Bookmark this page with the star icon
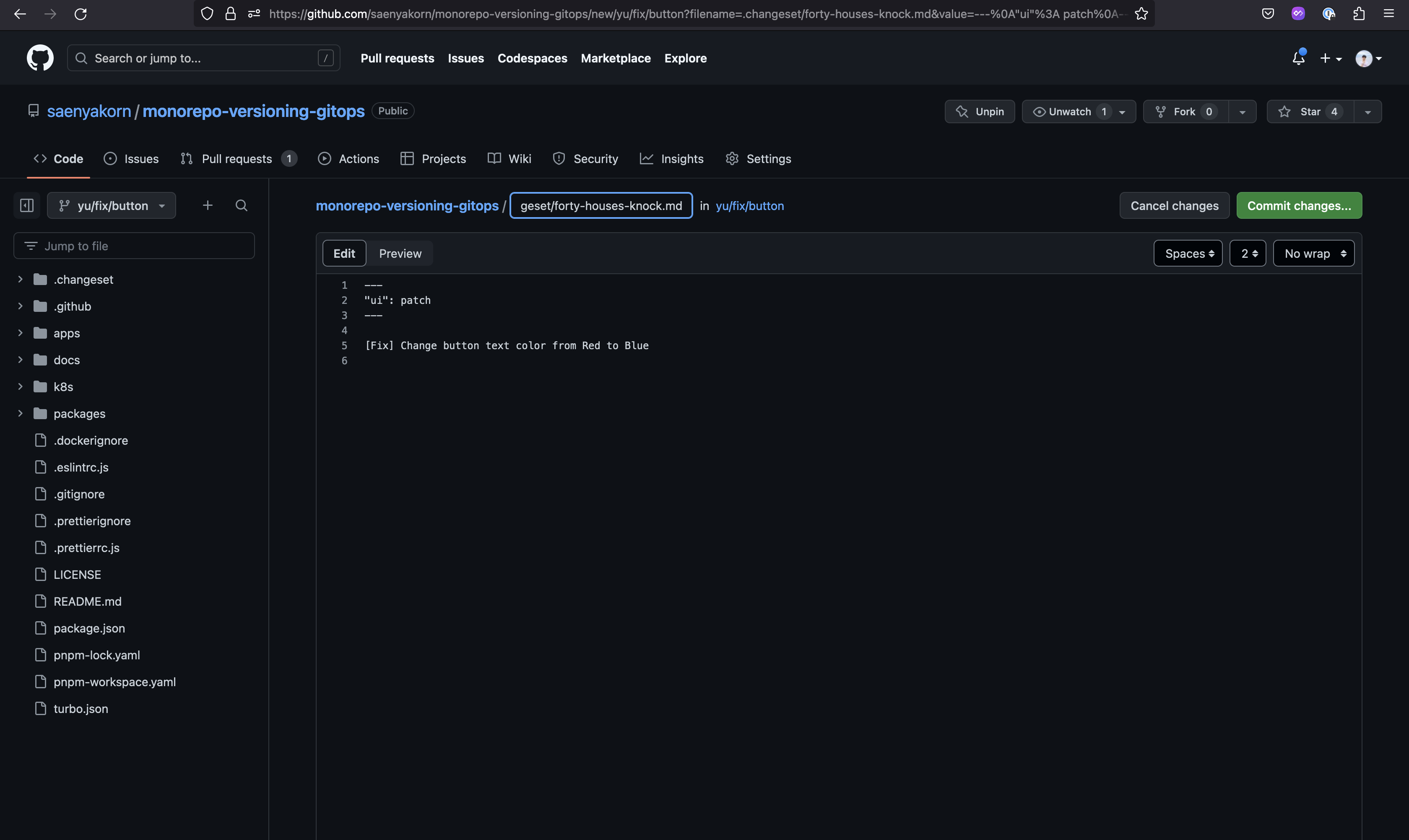This screenshot has width=1409, height=840. pyautogui.click(x=1141, y=13)
